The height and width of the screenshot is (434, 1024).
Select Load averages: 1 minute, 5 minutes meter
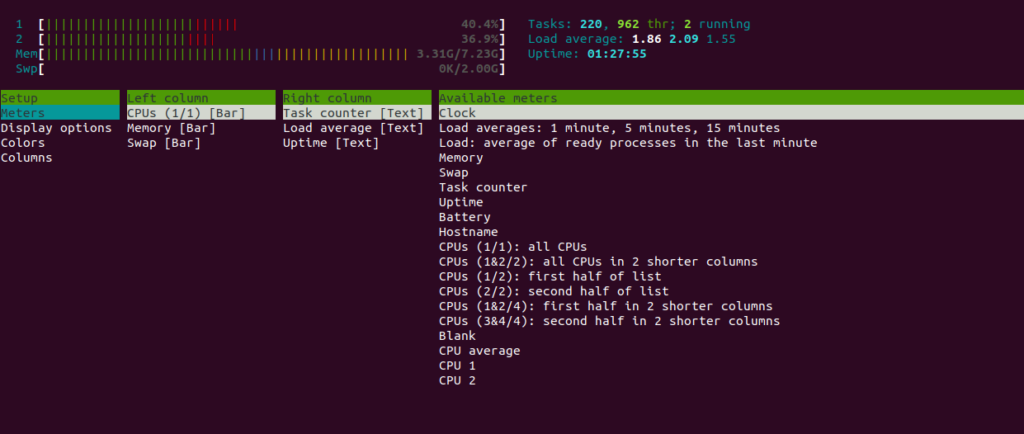tap(609, 128)
